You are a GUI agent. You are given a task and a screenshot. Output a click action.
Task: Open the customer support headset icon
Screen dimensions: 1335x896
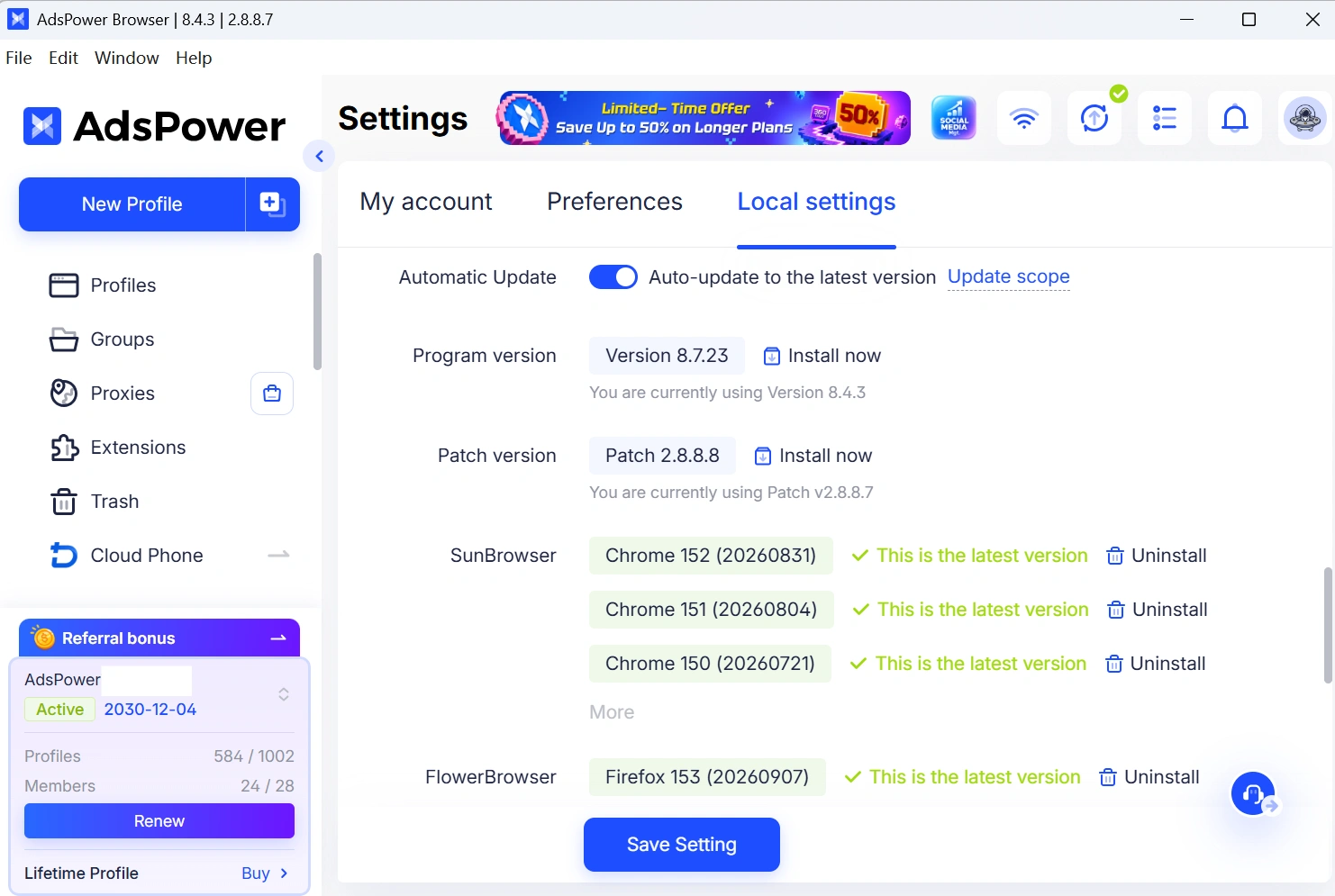[1253, 793]
